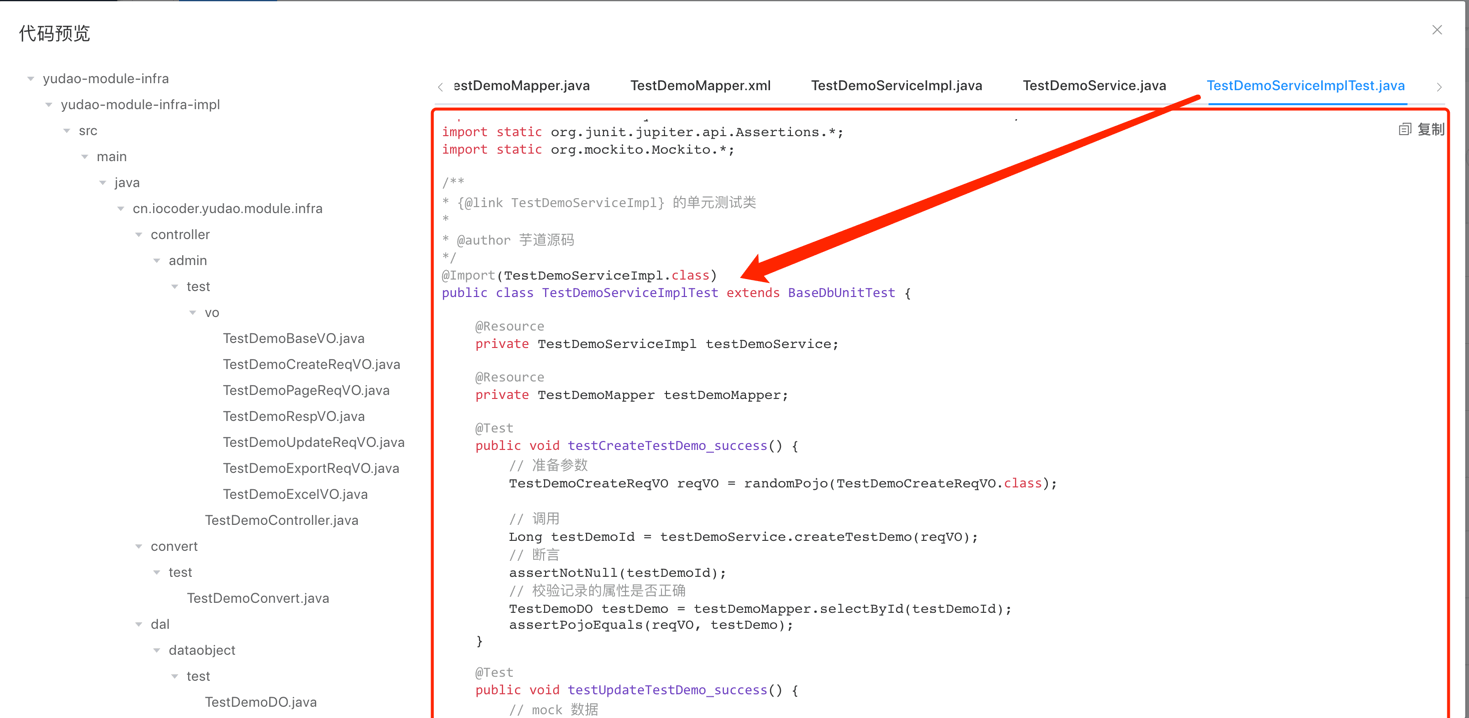The width and height of the screenshot is (1469, 718).
Task: Collapse the dal folder arrow
Action: coord(139,625)
